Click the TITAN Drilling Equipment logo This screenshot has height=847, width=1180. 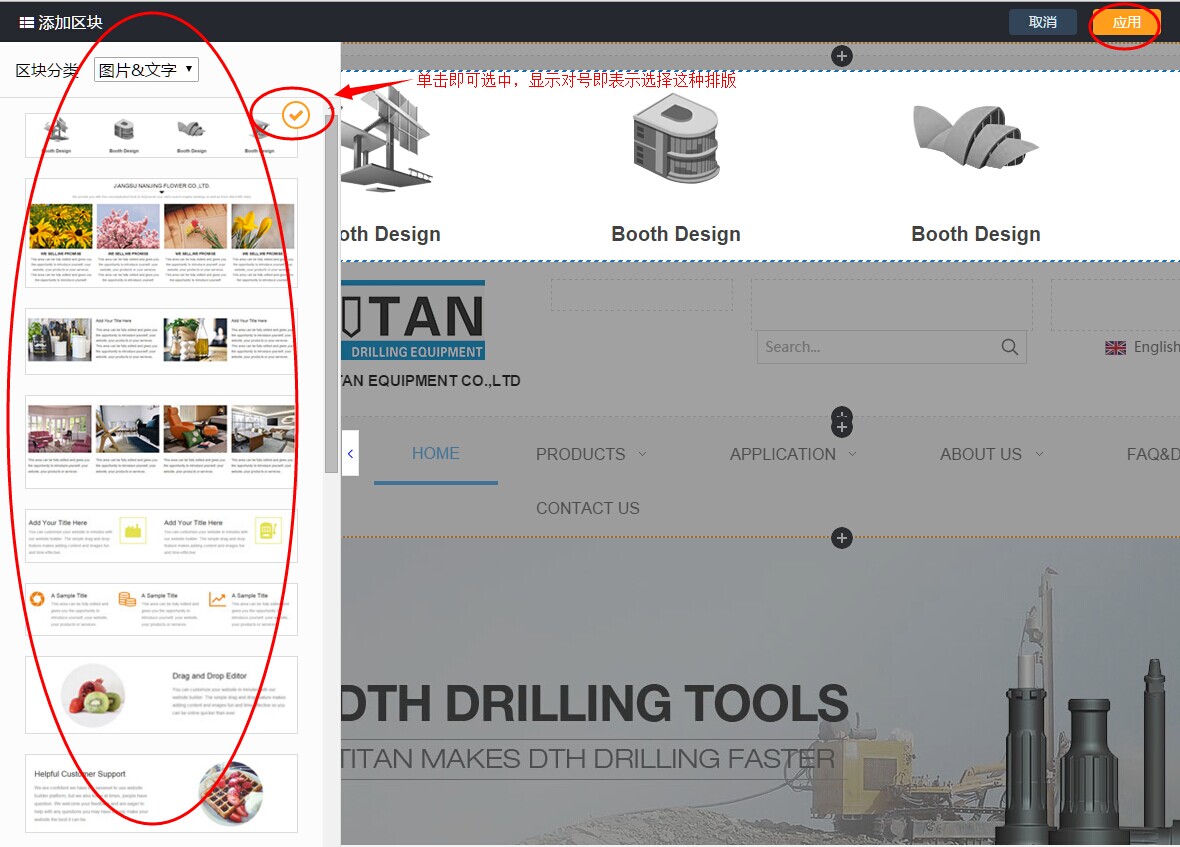413,323
